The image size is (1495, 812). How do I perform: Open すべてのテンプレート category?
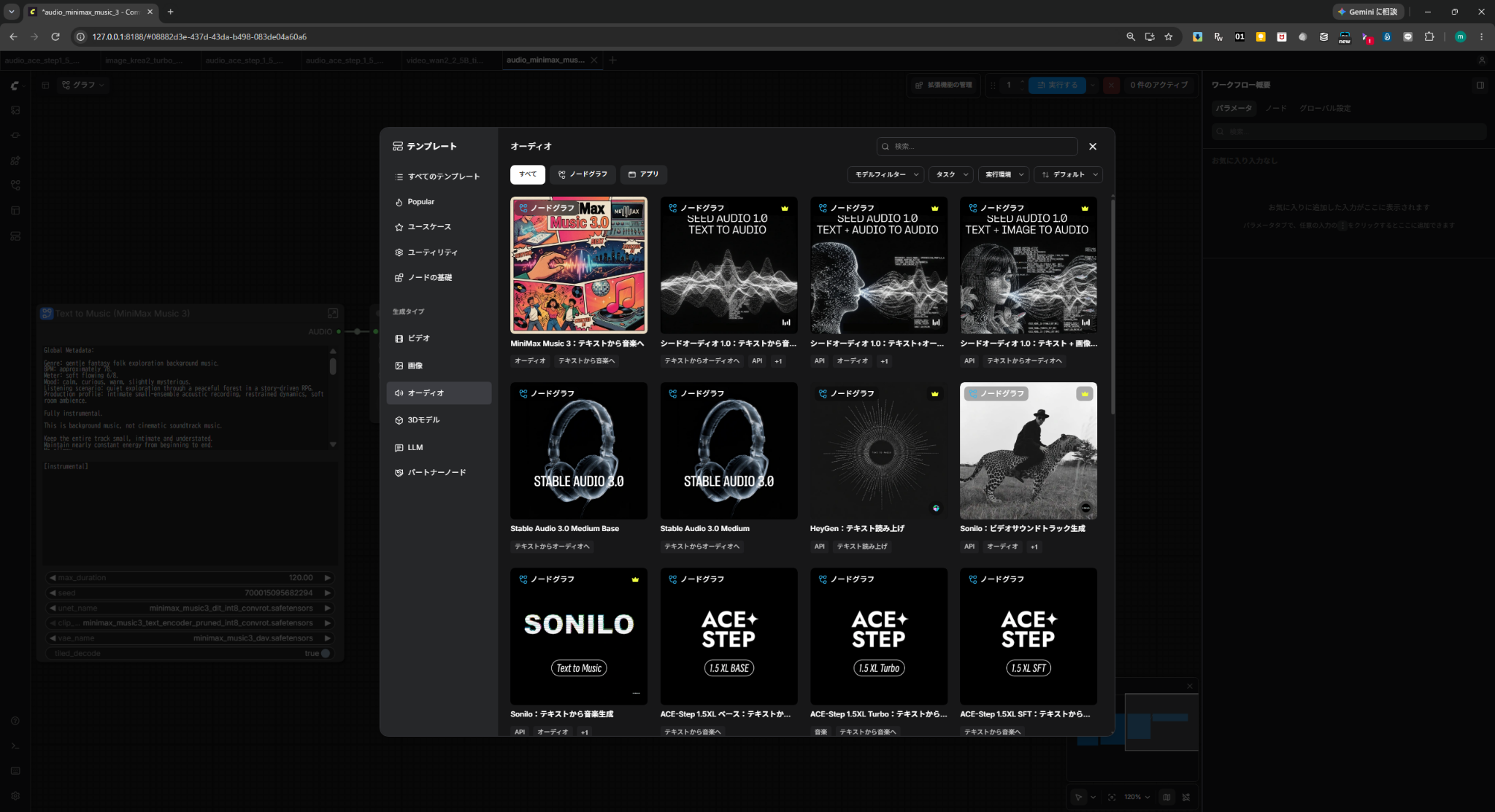click(x=439, y=177)
